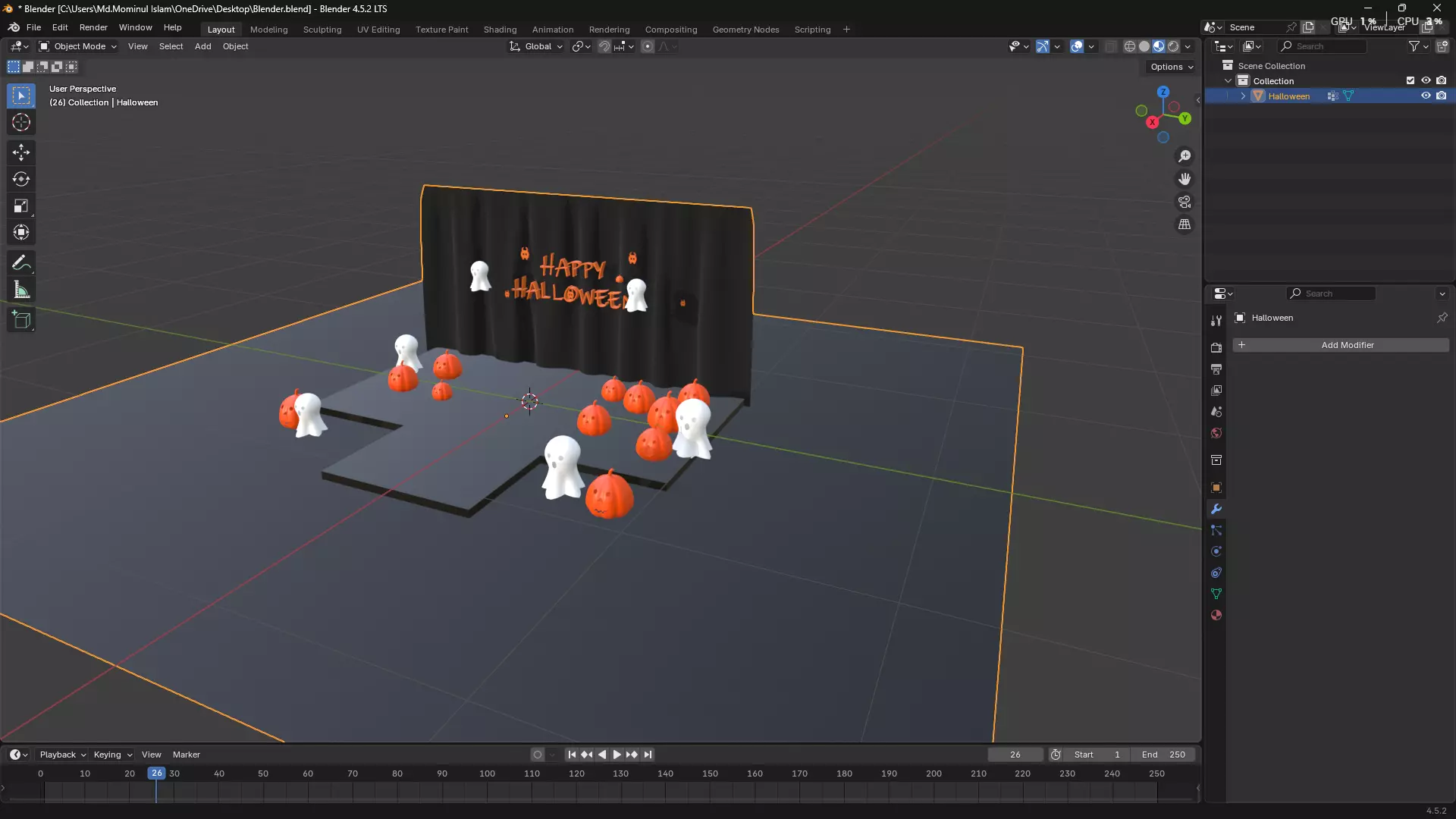Switch to Shading workspace tab
Viewport: 1456px width, 819px height.
500,30
